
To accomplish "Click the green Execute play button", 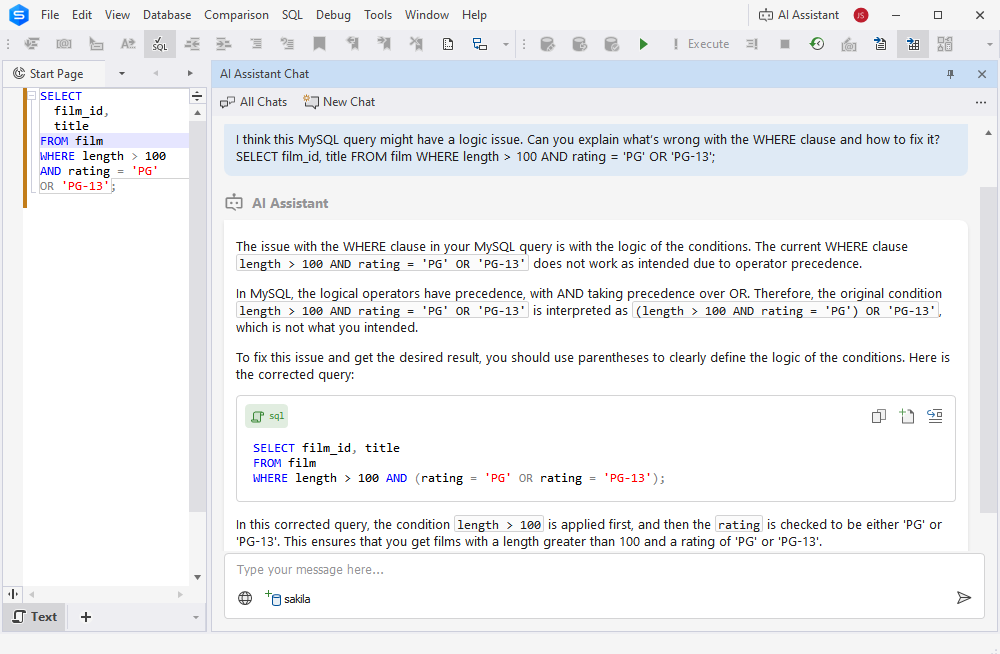I will [x=643, y=44].
